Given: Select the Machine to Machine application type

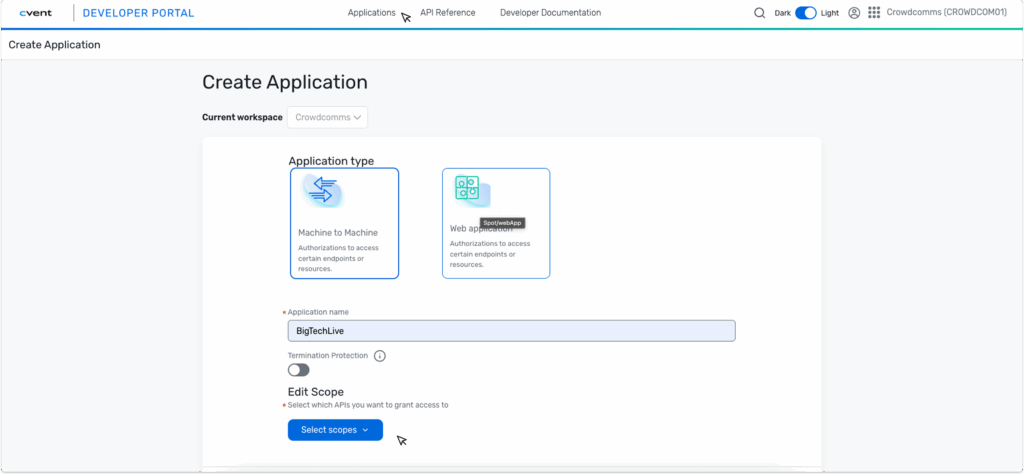Looking at the screenshot, I should point(344,222).
